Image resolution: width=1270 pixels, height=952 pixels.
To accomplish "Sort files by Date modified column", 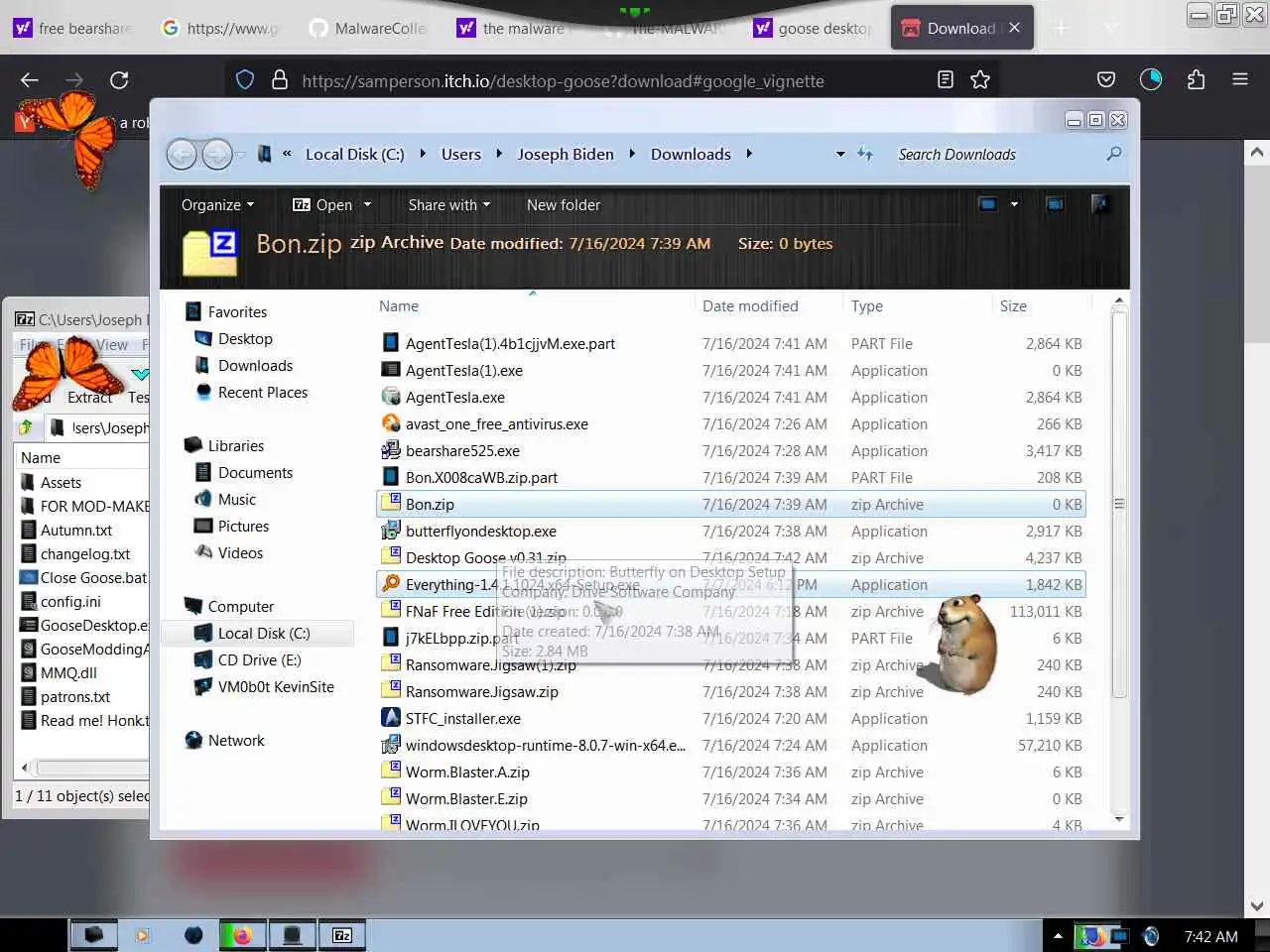I will click(x=750, y=306).
